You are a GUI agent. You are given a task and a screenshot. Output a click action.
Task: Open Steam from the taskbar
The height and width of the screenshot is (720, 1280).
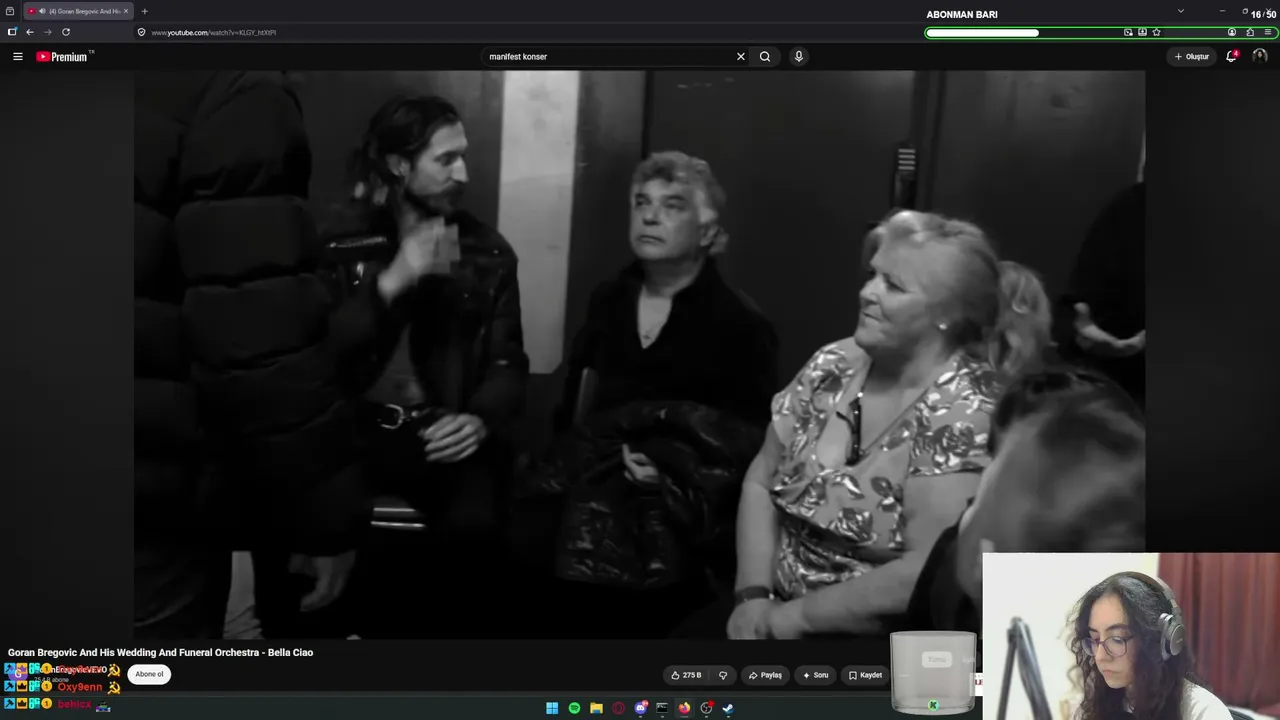click(728, 708)
